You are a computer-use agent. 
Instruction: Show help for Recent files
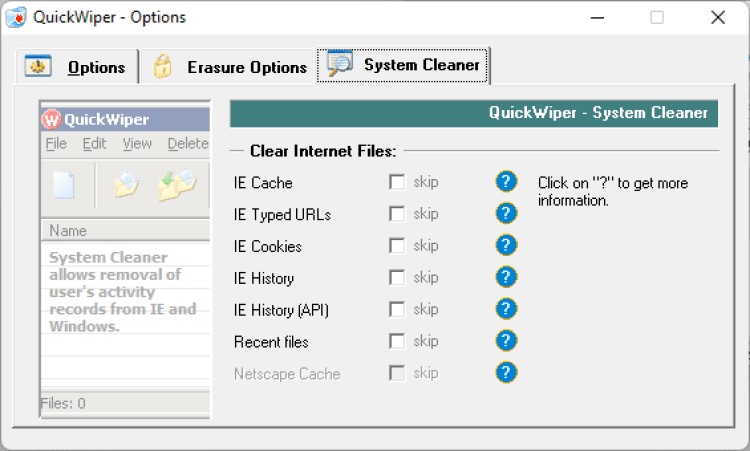[x=507, y=341]
